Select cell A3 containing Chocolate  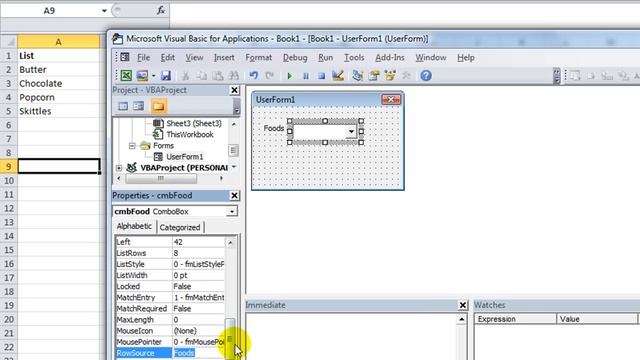(59, 83)
